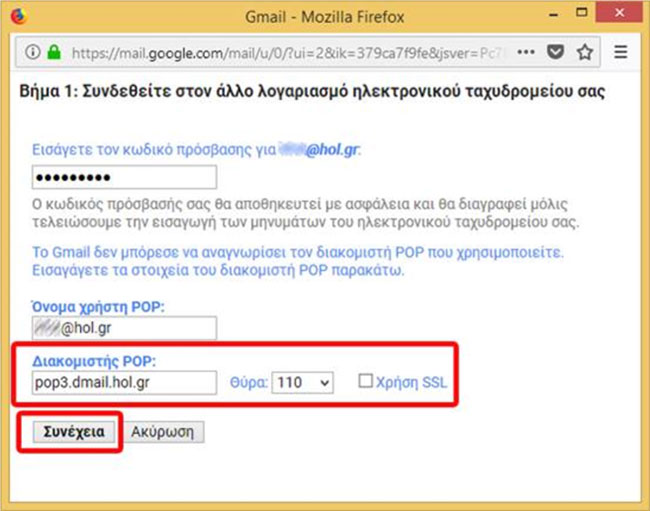
Task: Click the Συνέχεια button
Action: pyautogui.click(x=74, y=432)
